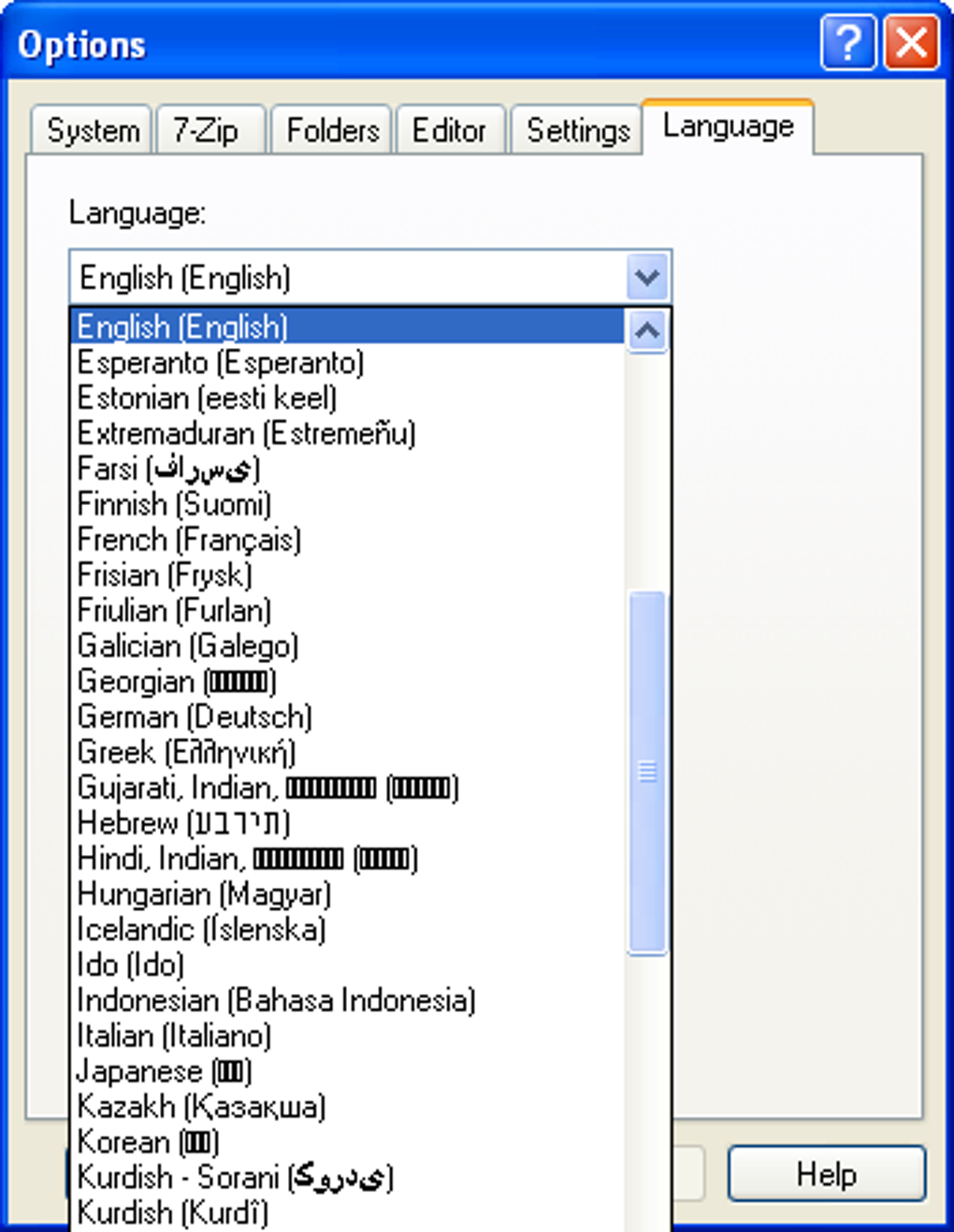Pick the Gujarati, Indian entry
Viewport: 954px width, 1232px height.
pos(347,789)
